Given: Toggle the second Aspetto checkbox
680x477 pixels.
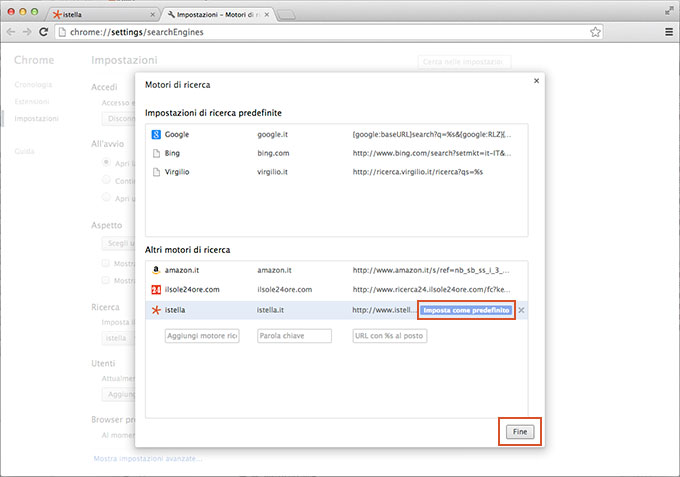Looking at the screenshot, I should pyautogui.click(x=105, y=280).
